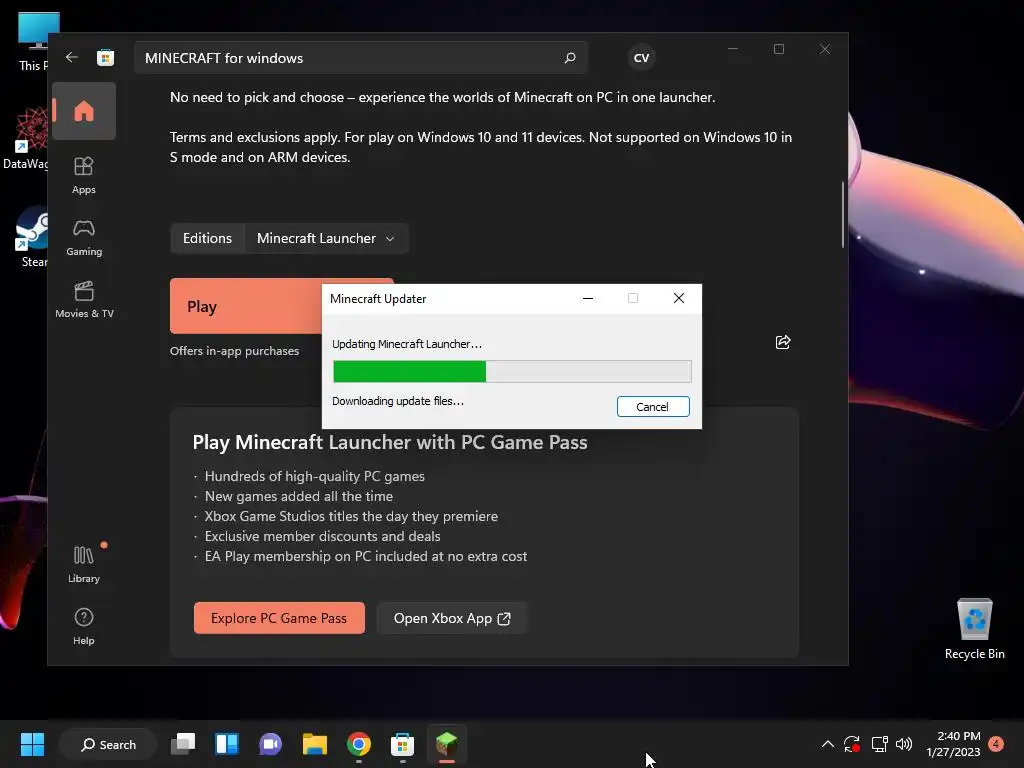1024x768 pixels.
Task: Open the notification count badge
Action: 997,744
